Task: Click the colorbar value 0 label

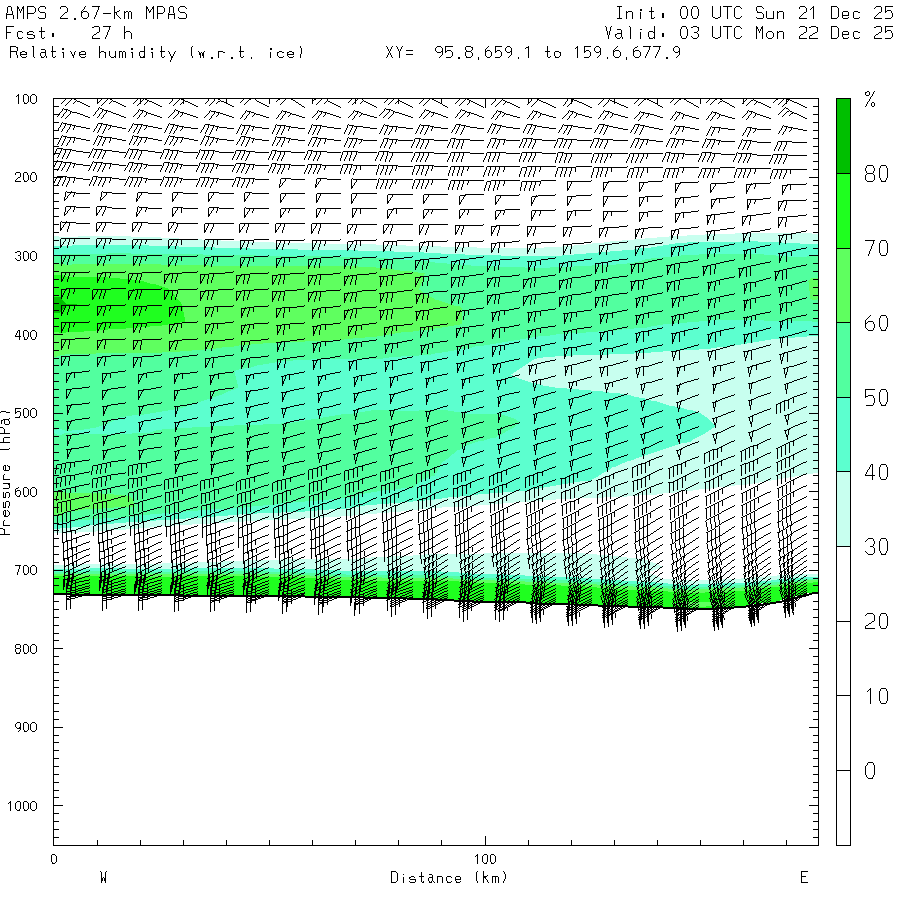Action: pyautogui.click(x=870, y=771)
